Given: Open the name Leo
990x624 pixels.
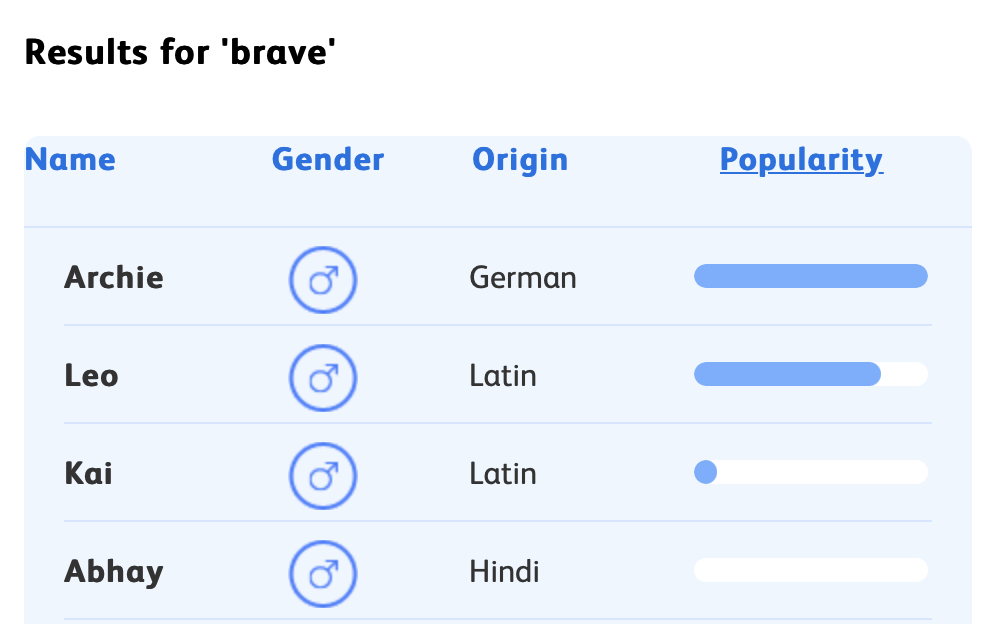Looking at the screenshot, I should click(x=92, y=376).
